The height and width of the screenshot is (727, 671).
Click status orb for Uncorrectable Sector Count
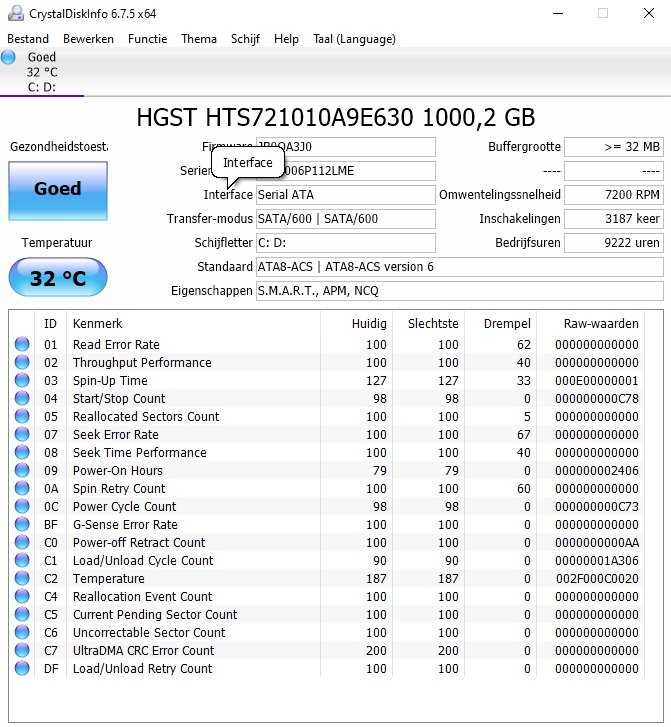coord(22,632)
